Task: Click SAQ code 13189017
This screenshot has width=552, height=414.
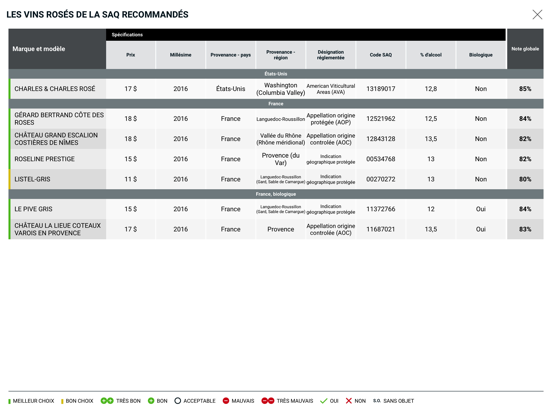Action: [381, 89]
